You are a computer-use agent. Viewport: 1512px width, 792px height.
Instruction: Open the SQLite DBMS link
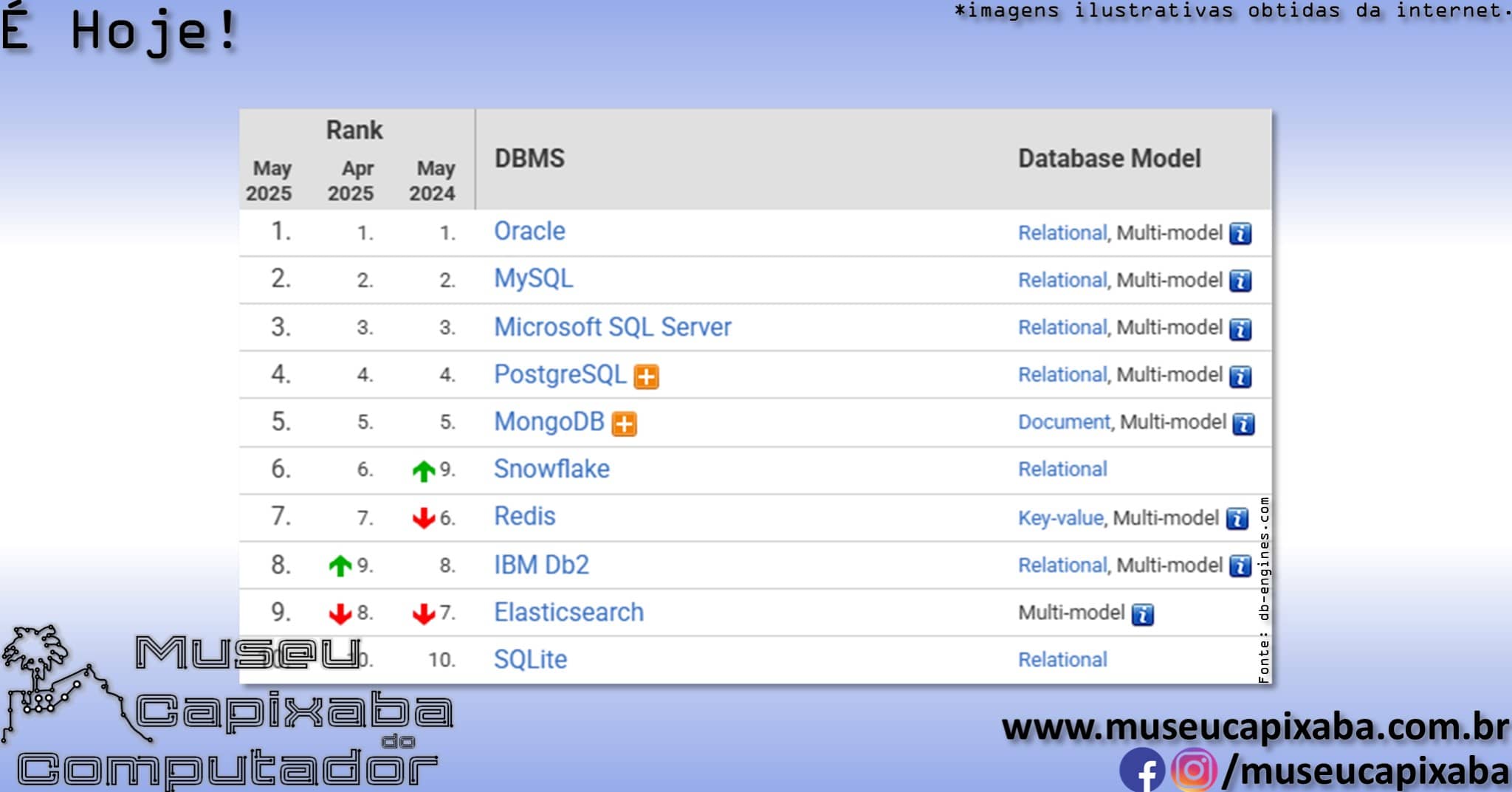[530, 659]
